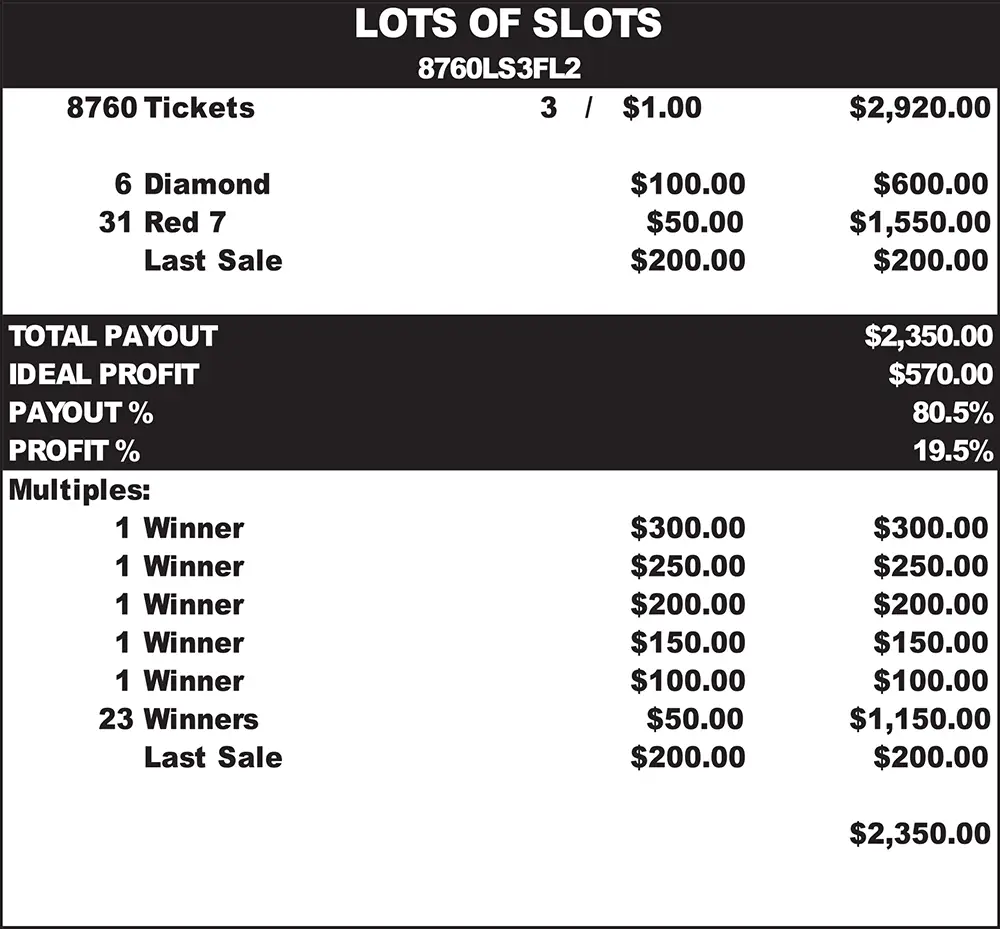Screen dimensions: 1000x929
Task: Click the $570.00 ideal profit value
Action: click(940, 375)
